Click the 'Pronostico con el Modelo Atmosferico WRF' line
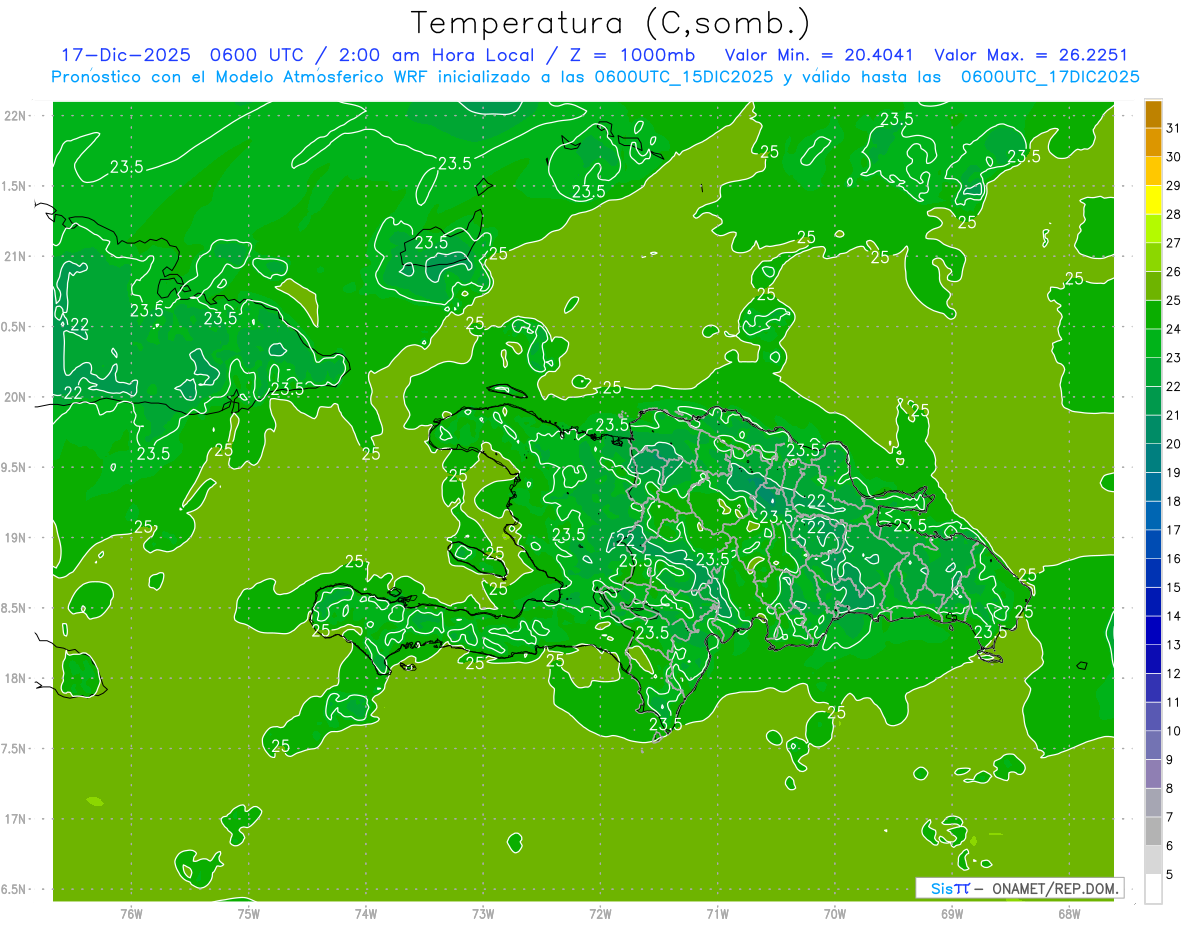 (596, 77)
